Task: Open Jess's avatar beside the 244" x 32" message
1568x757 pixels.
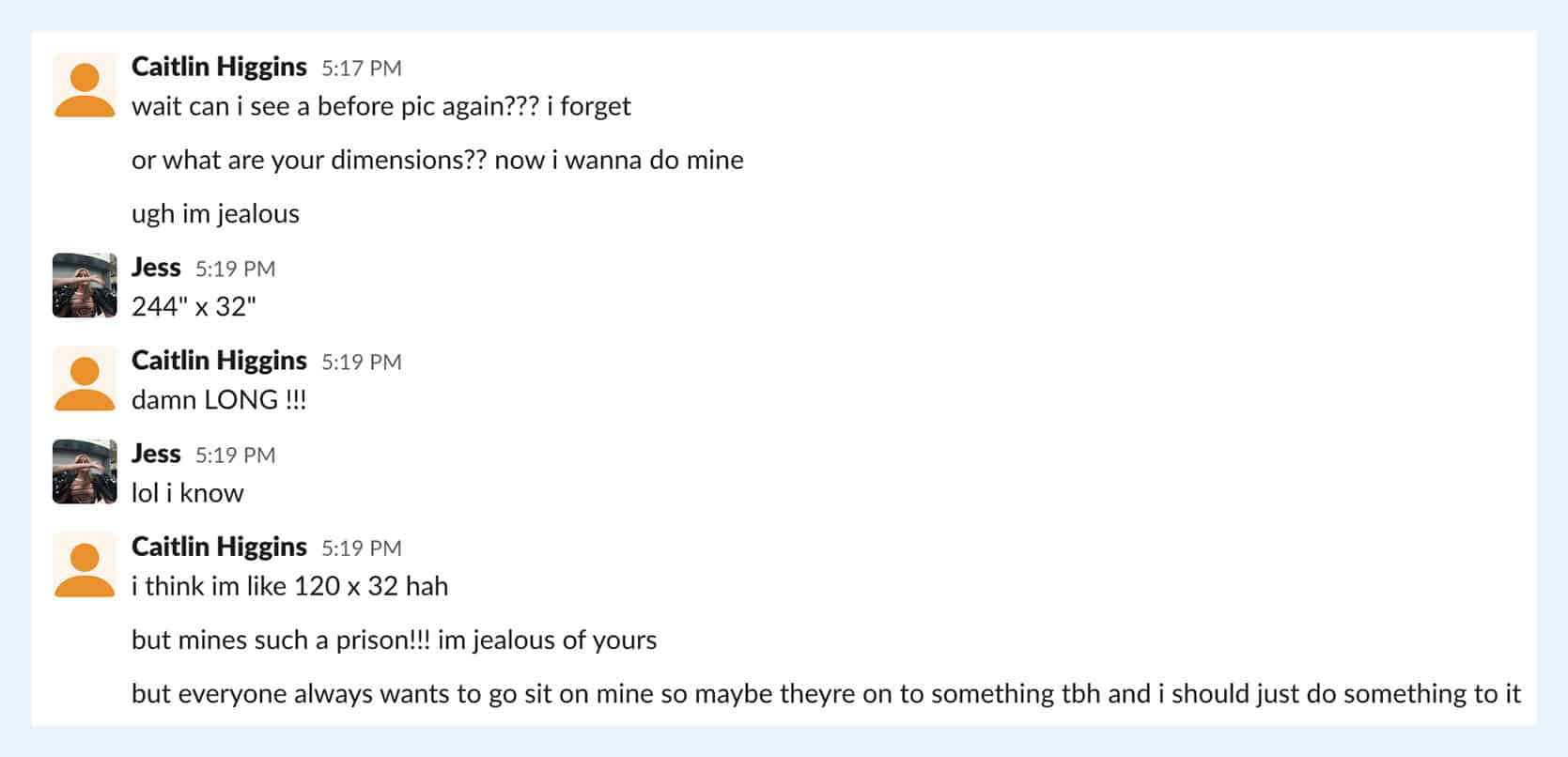Action: (x=85, y=286)
